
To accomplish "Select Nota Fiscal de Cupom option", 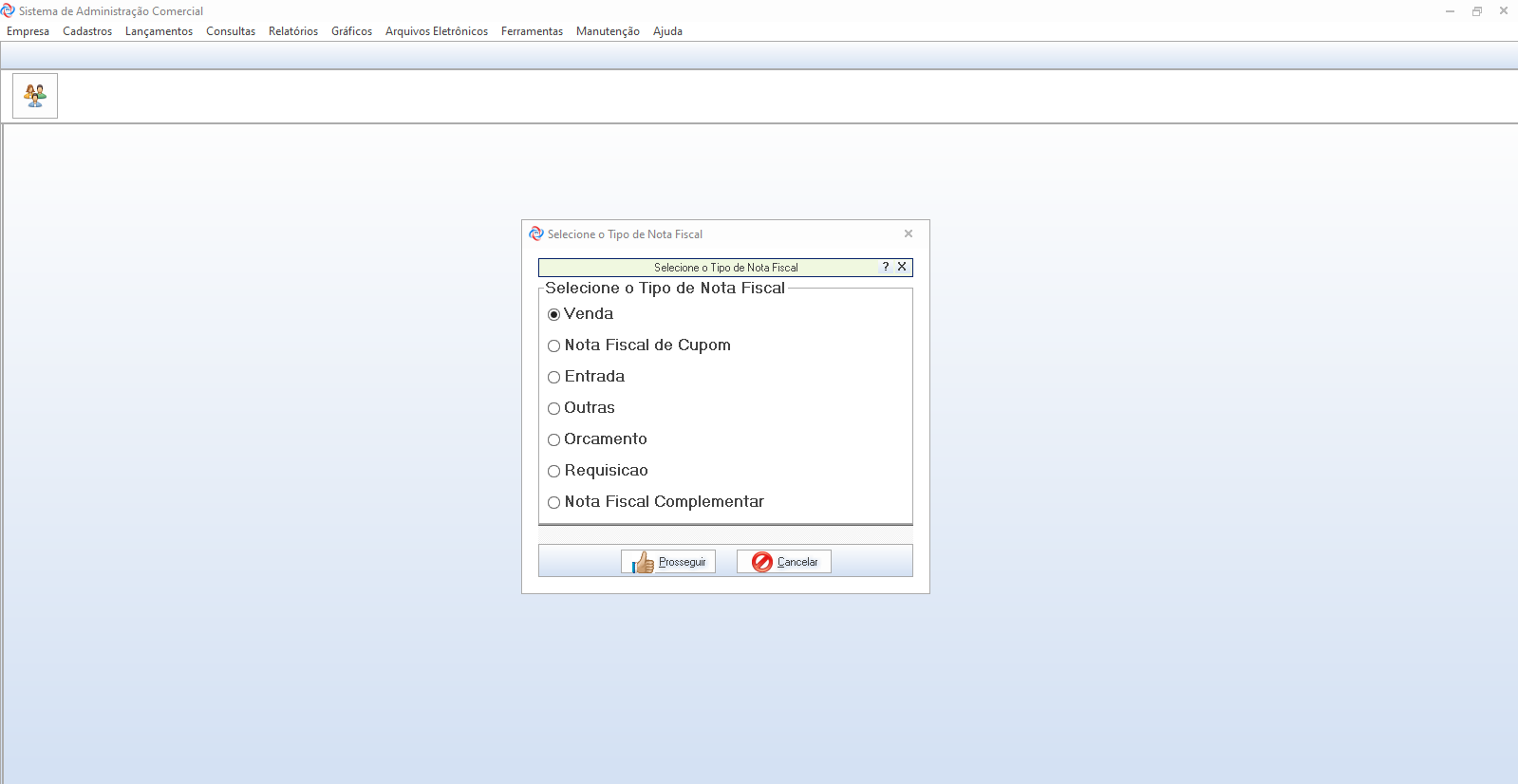I will pyautogui.click(x=554, y=345).
